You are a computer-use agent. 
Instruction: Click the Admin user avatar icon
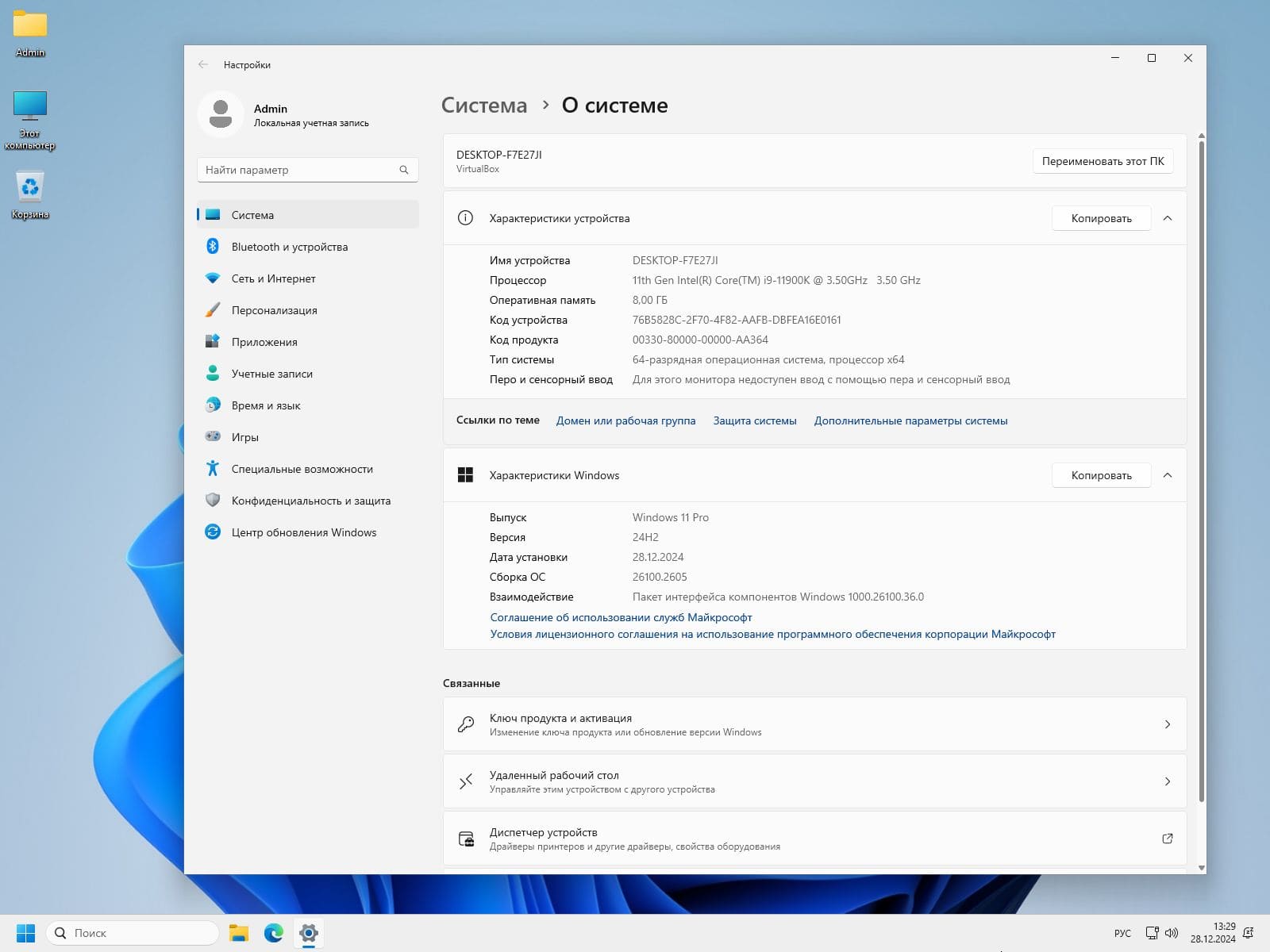(x=221, y=114)
